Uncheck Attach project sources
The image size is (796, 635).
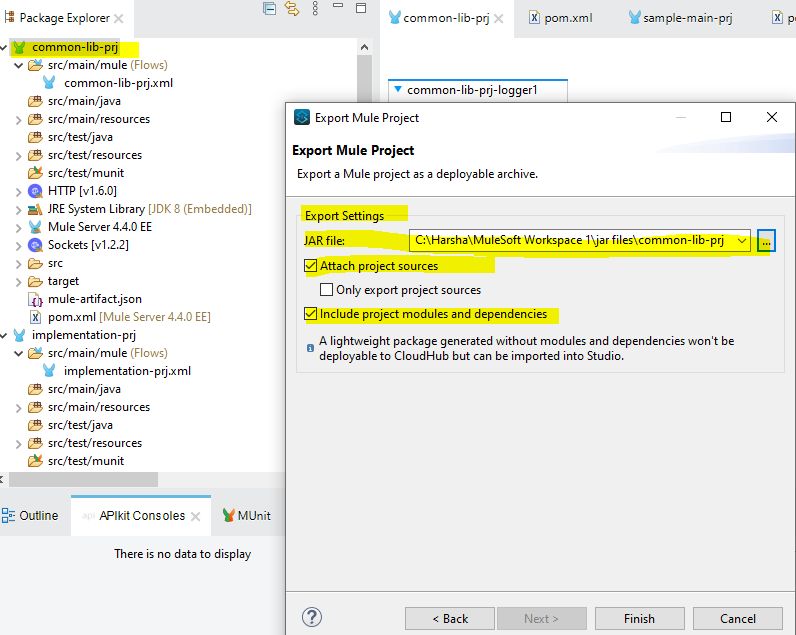click(x=311, y=265)
